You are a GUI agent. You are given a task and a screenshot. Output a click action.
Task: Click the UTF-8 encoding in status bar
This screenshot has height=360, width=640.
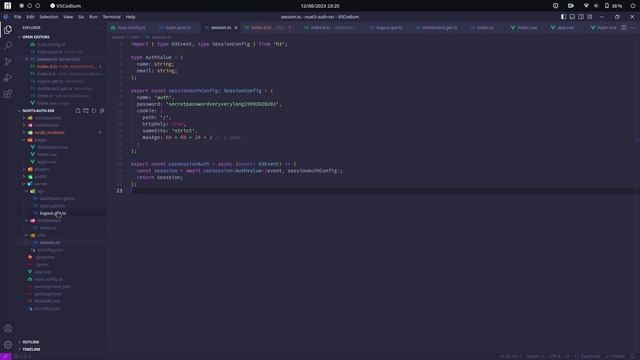point(554,356)
